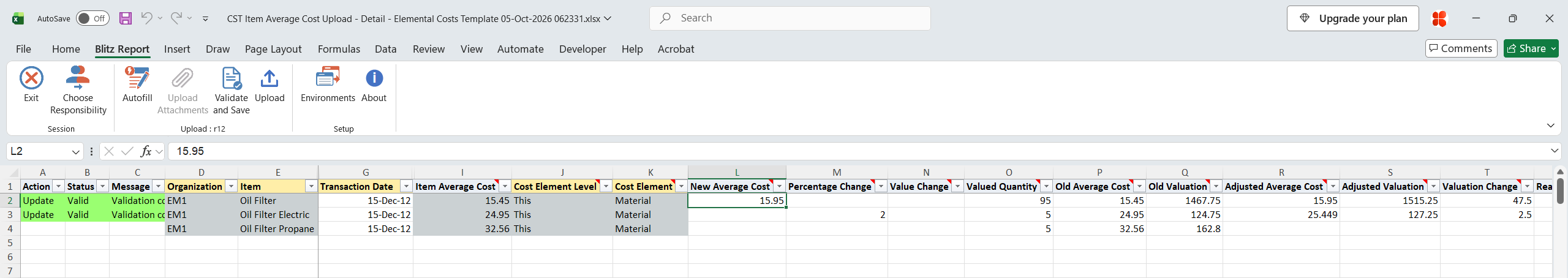The width and height of the screenshot is (1568, 278).
Task: Switch to the Formulas tab
Action: click(x=339, y=49)
